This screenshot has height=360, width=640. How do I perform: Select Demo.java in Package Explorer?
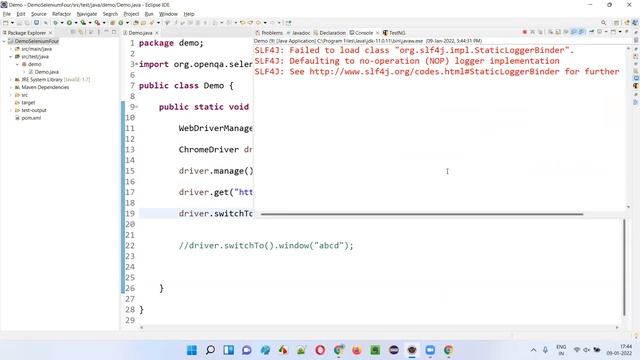coord(44,72)
